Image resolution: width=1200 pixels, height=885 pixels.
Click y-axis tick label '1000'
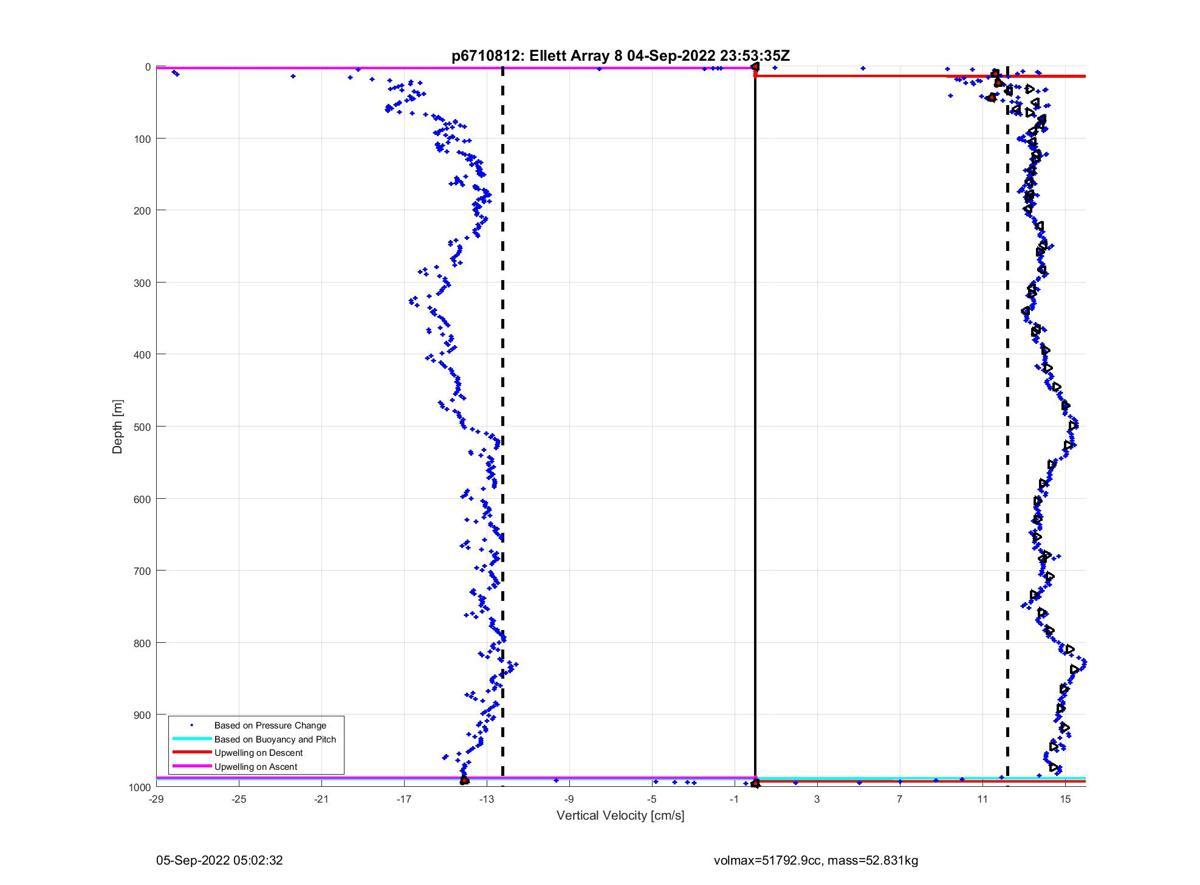click(139, 787)
